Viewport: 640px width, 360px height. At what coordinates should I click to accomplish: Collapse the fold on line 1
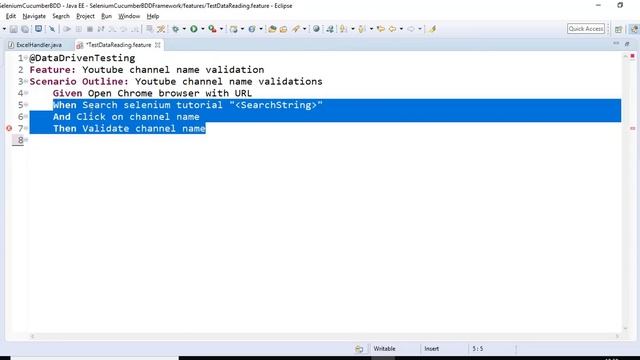pos(26,58)
